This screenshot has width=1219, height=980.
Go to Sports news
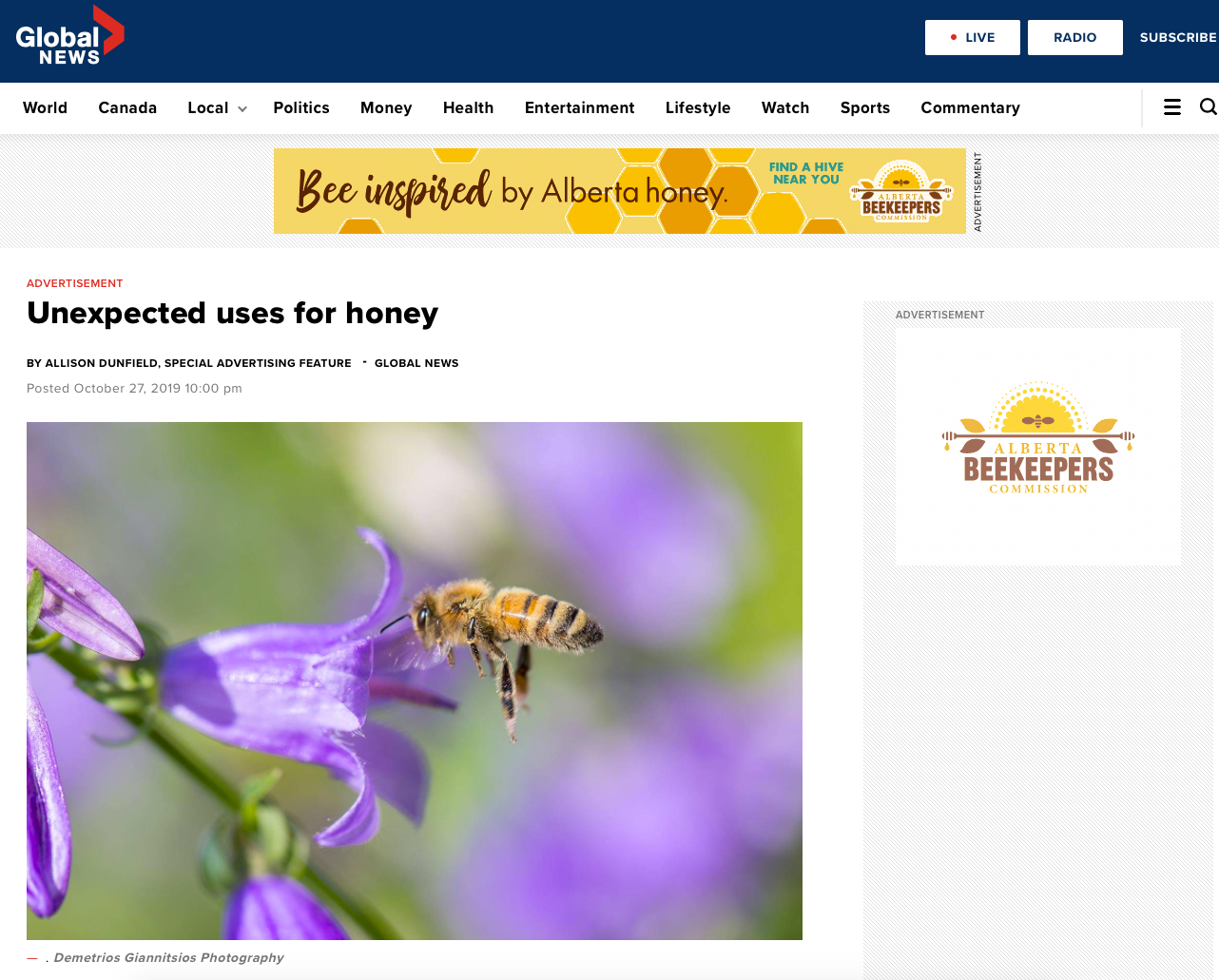865,107
